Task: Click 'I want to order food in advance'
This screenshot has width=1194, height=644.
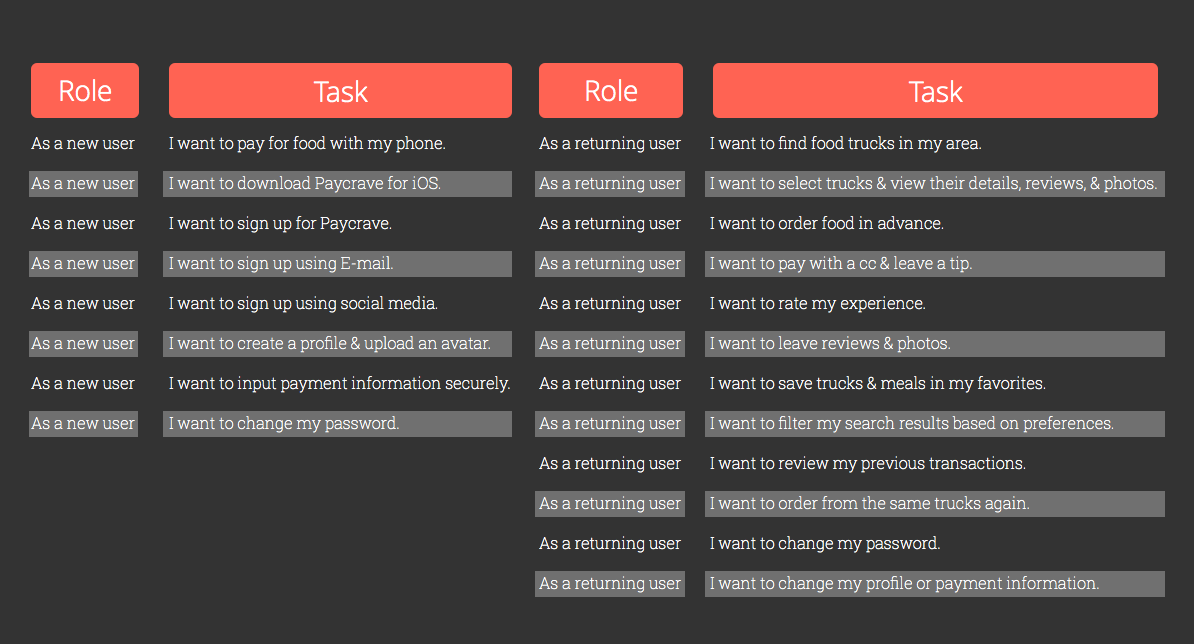Action: pos(827,224)
